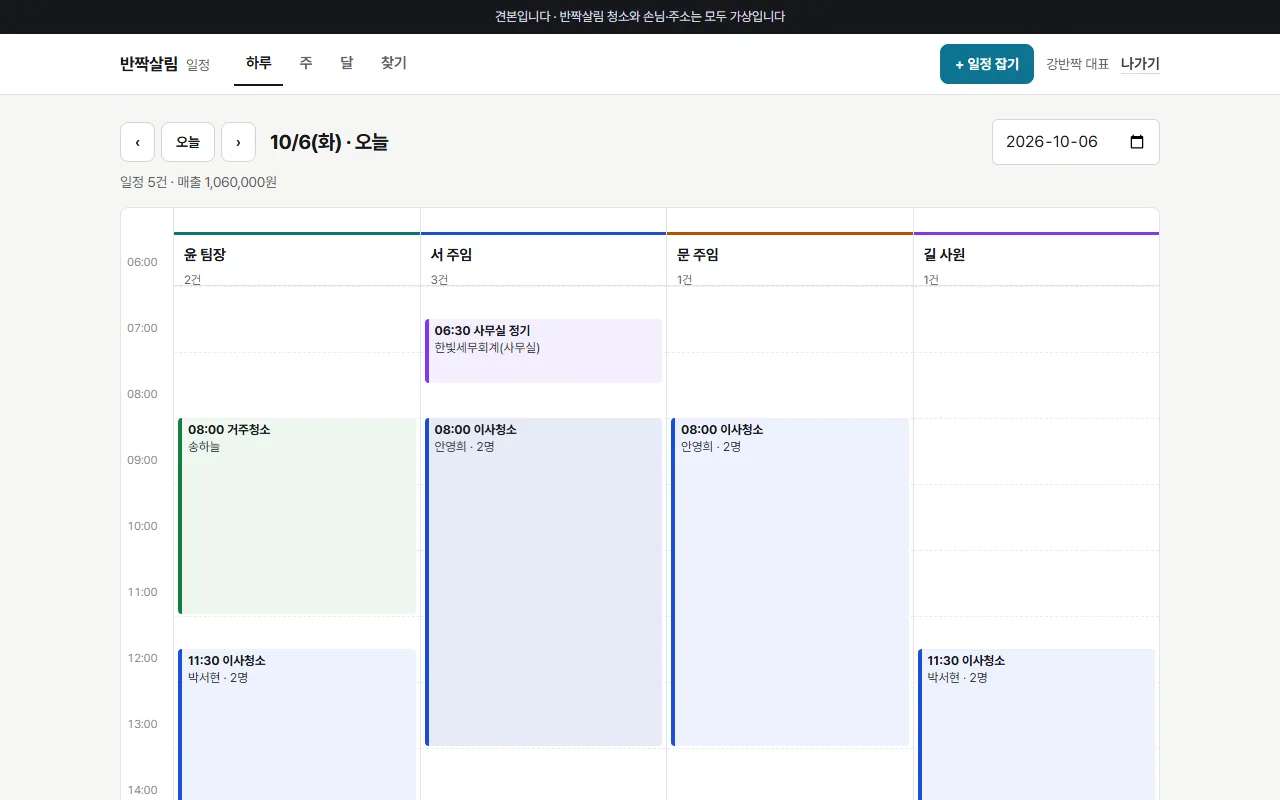Open 윤 팀장's 08:00 거주청소 송하늘 event
This screenshot has width=1280, height=800.
[297, 516]
